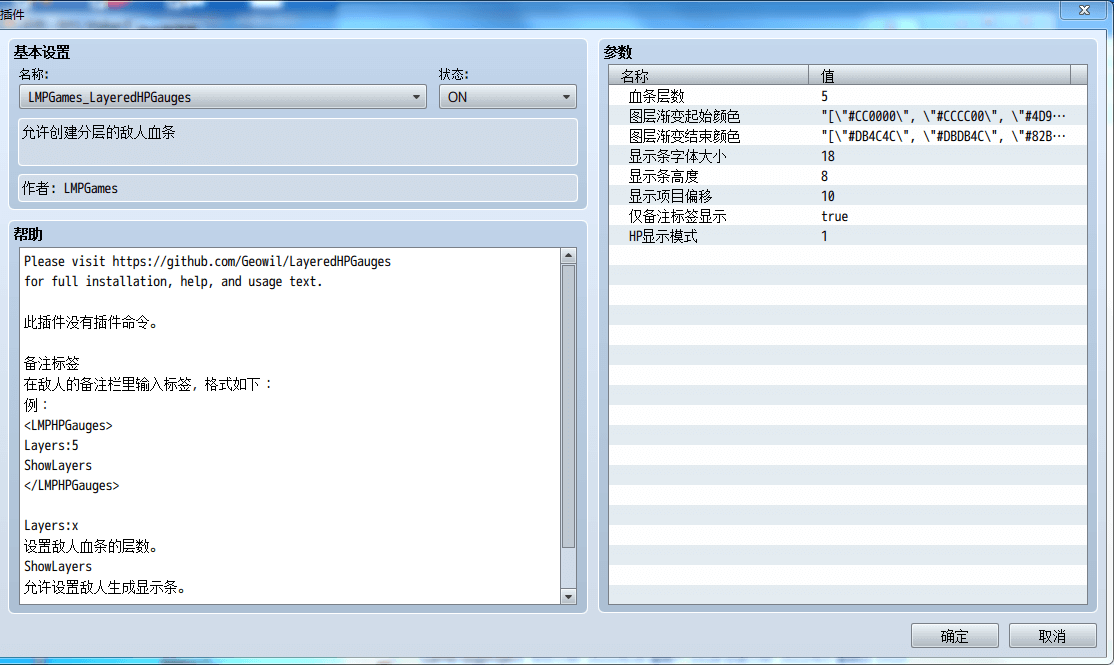The width and height of the screenshot is (1114, 665).
Task: Click the GitHub URL line in help text
Action: [x=207, y=261]
